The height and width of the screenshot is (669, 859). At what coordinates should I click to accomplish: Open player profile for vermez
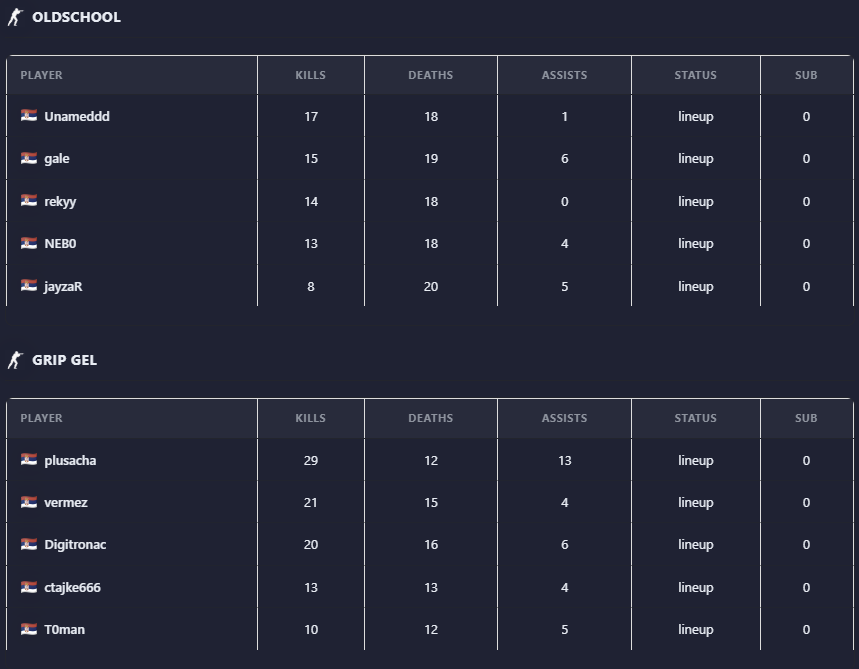(x=66, y=502)
